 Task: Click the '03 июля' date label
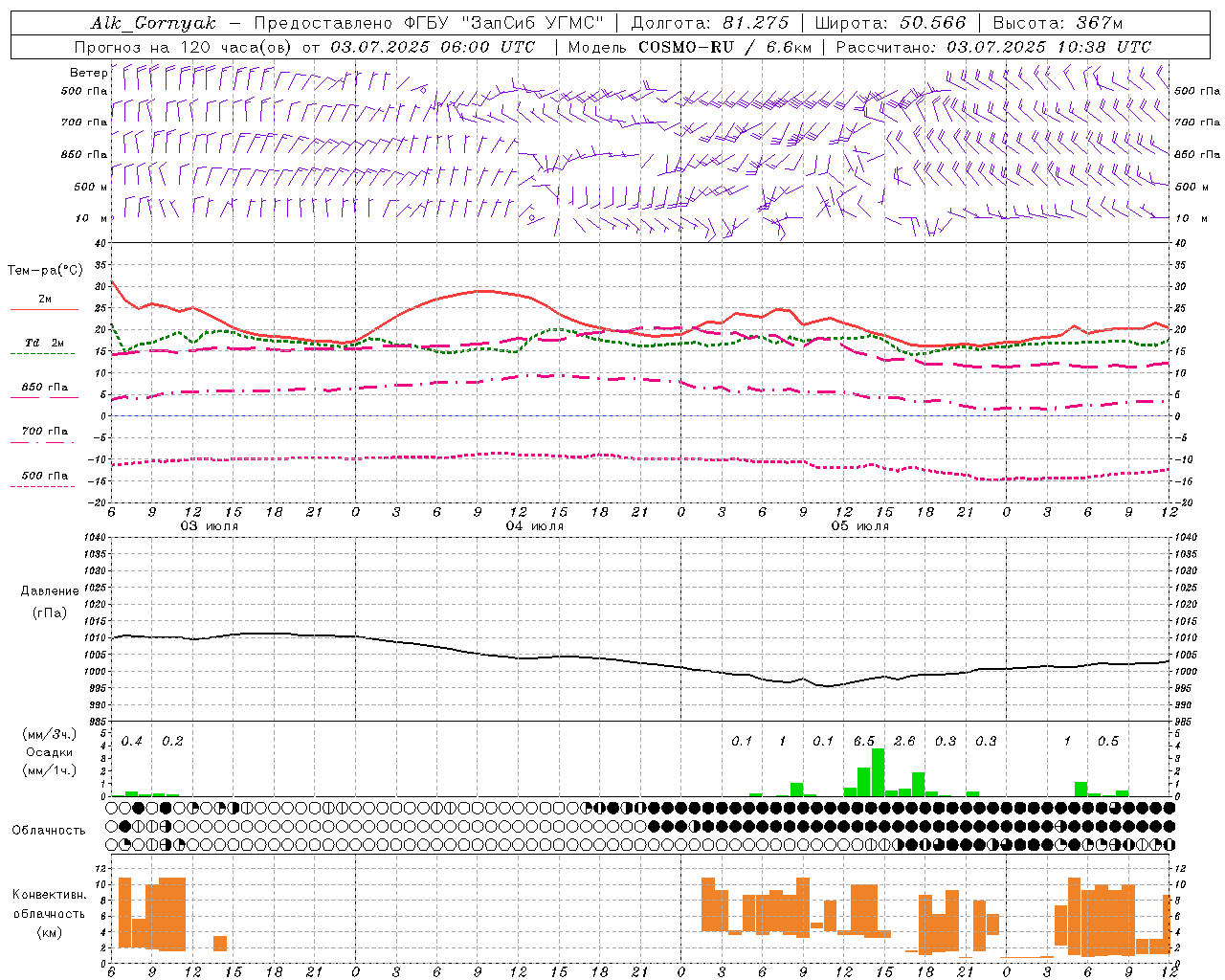pyautogui.click(x=210, y=526)
